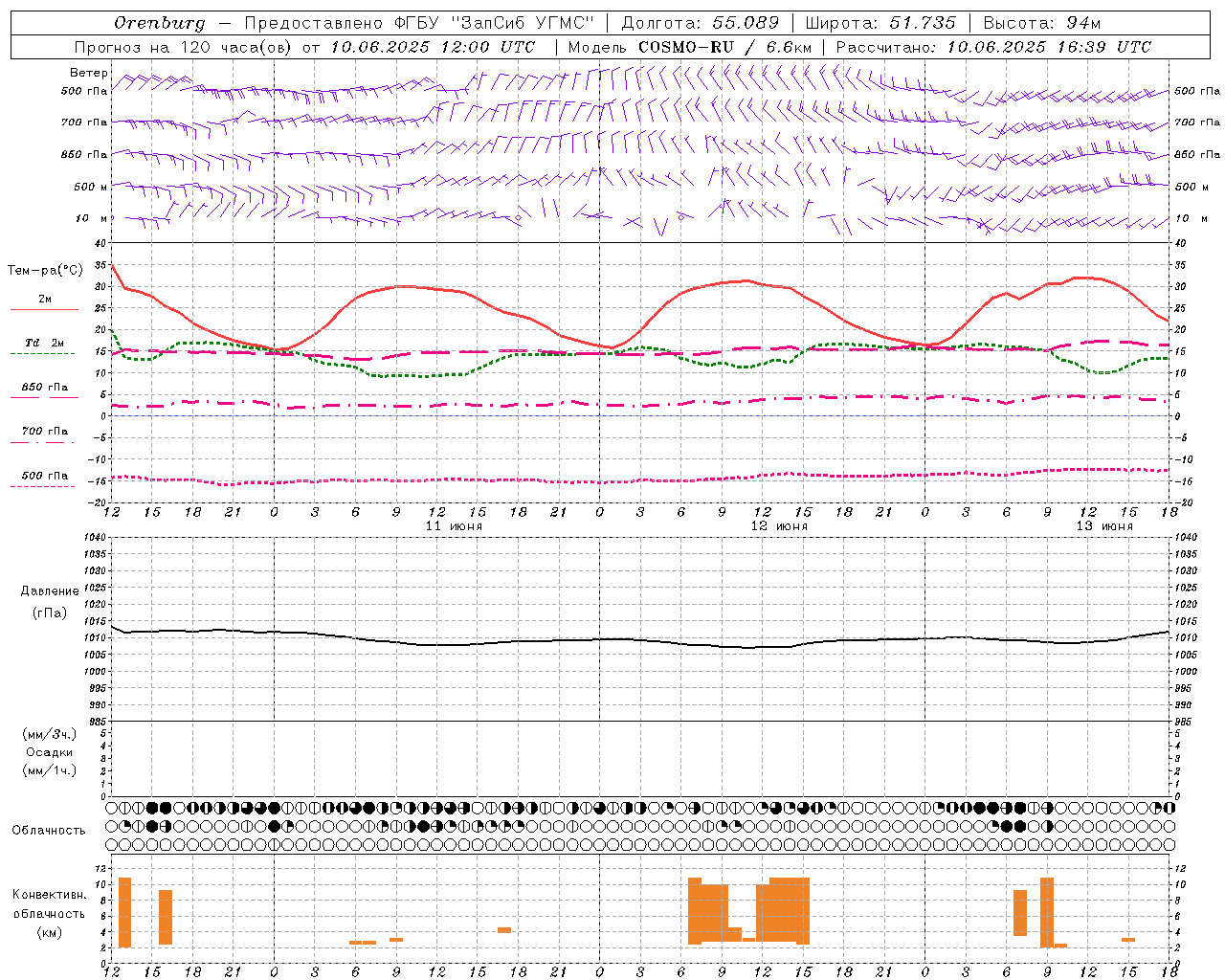Click the Конвективн. label of convective panel
Image resolution: width=1225 pixels, height=980 pixels.
pyautogui.click(x=50, y=895)
